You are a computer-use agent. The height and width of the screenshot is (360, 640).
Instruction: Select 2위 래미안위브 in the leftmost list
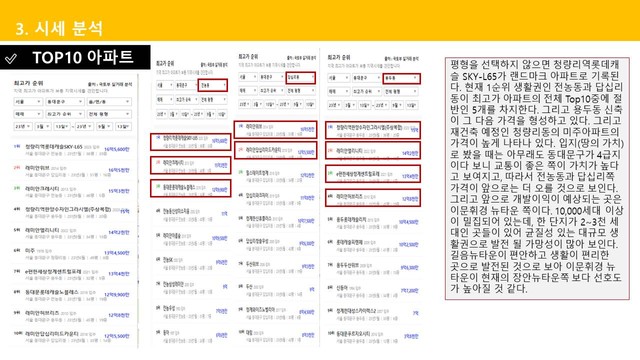[x=72, y=171]
